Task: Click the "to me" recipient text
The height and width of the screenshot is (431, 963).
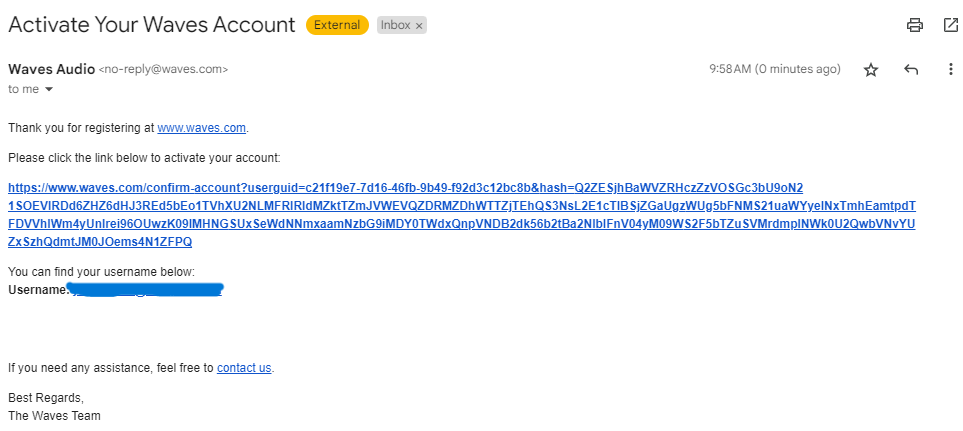Action: [23, 90]
